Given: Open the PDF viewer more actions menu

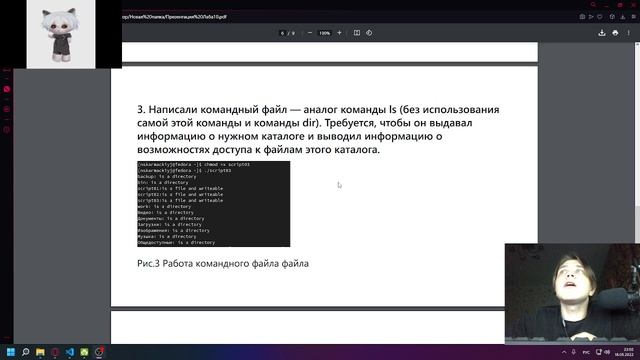Looking at the screenshot, I should [629, 33].
